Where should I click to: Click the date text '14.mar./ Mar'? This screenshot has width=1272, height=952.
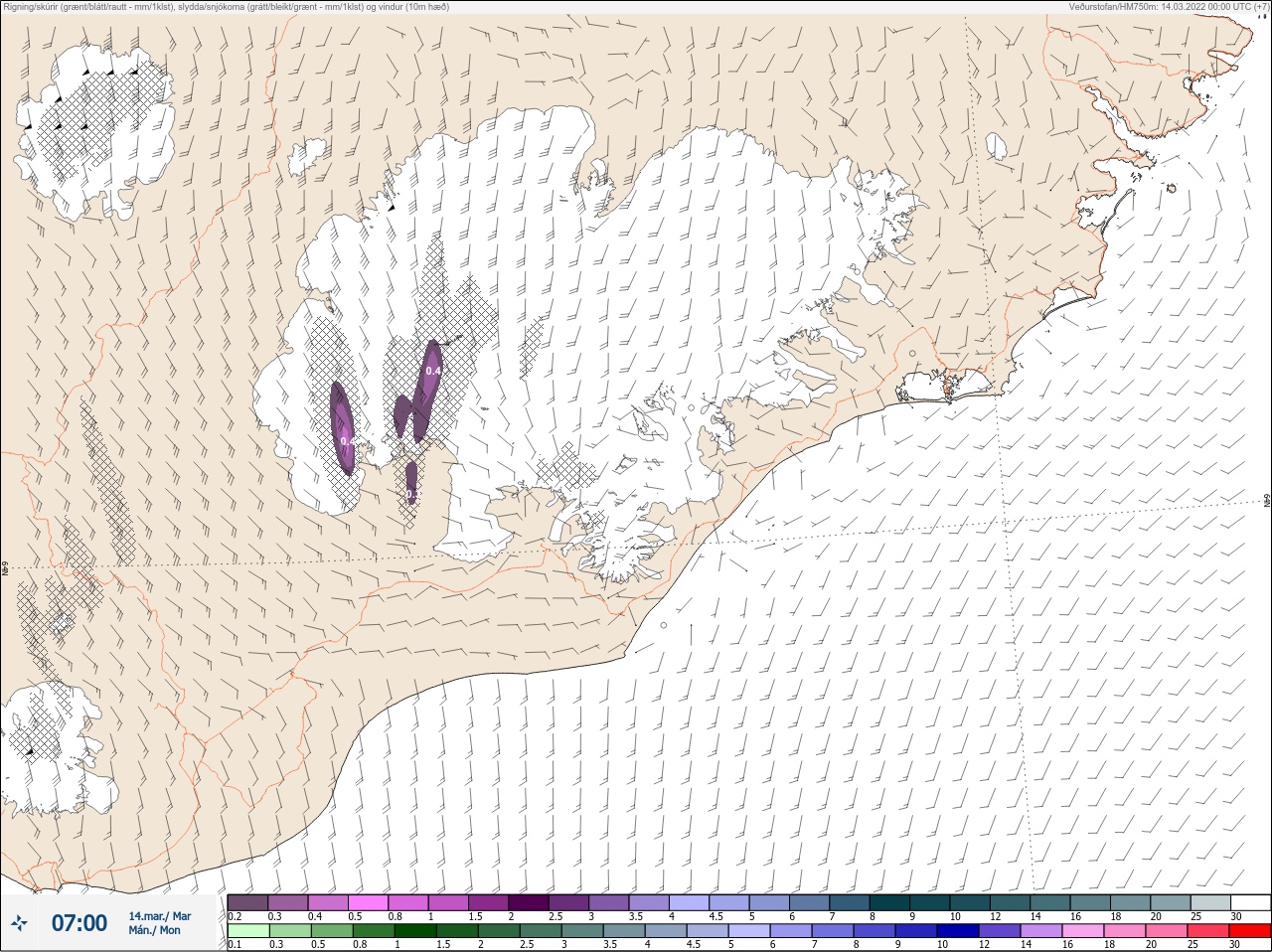click(x=160, y=916)
